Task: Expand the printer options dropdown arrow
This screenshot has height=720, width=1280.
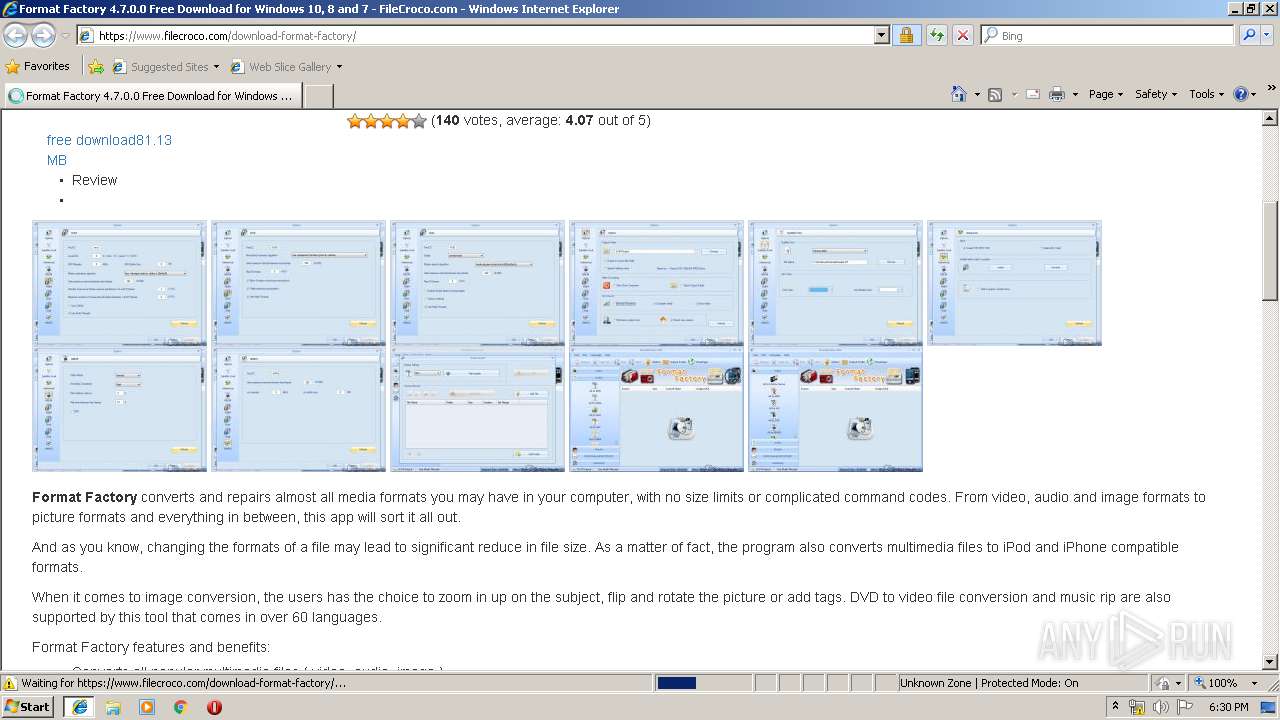Action: pos(1075,94)
